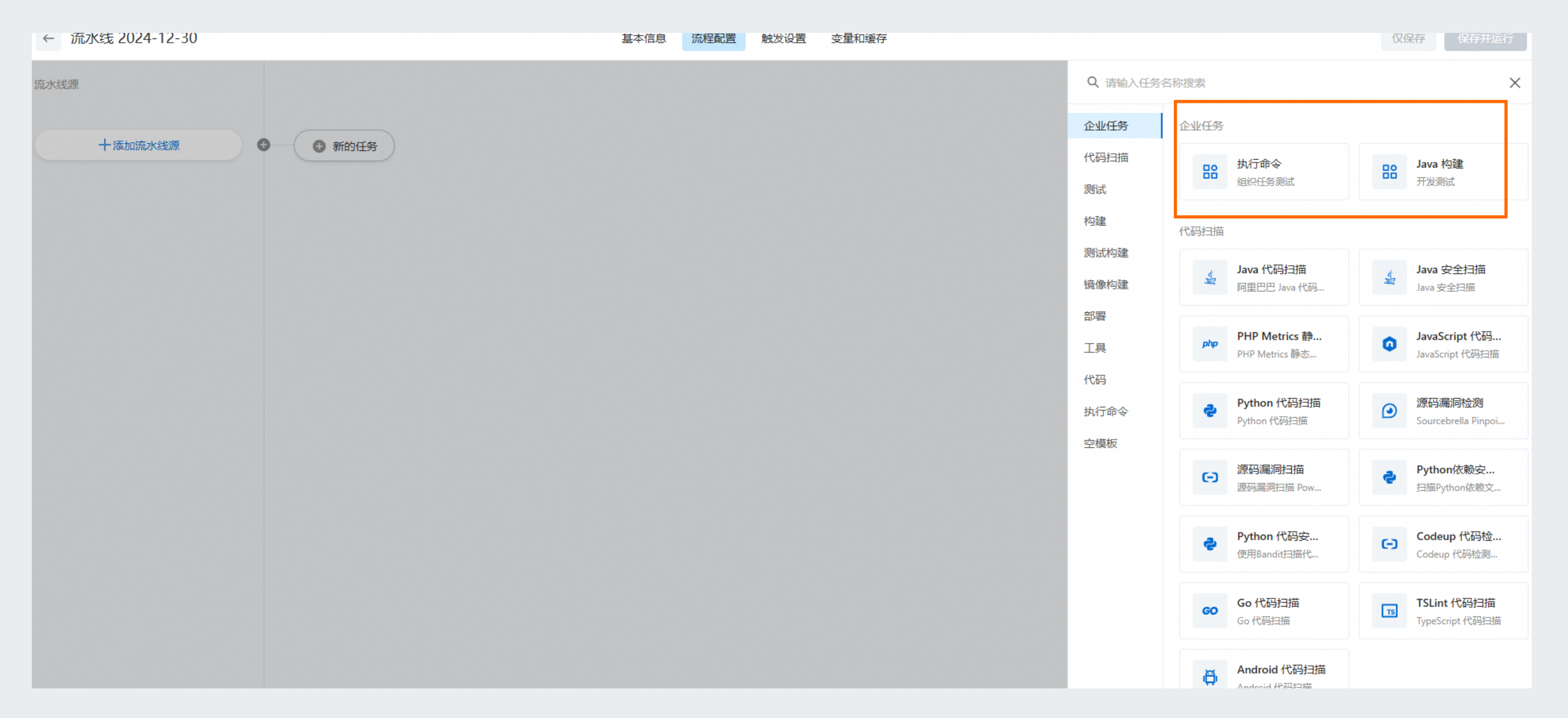Click the Codeup 代码检... card title
Image resolution: width=1568 pixels, height=718 pixels.
tap(1458, 536)
